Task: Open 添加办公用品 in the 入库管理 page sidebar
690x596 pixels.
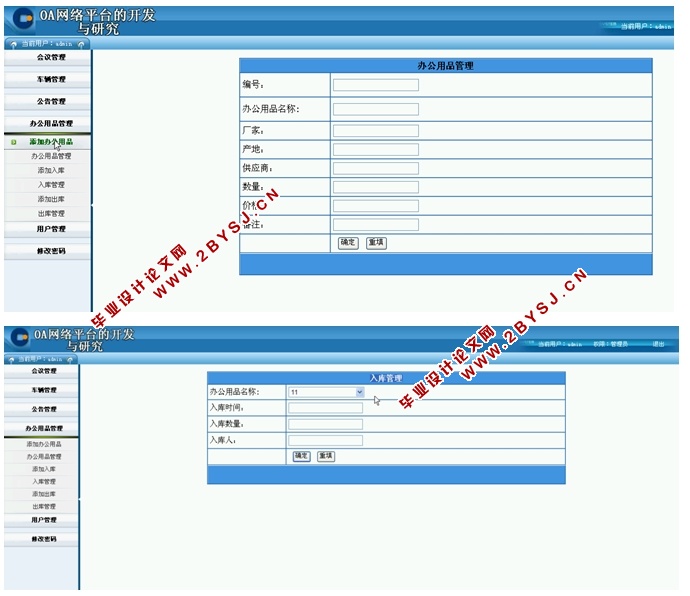Action: click(44, 444)
